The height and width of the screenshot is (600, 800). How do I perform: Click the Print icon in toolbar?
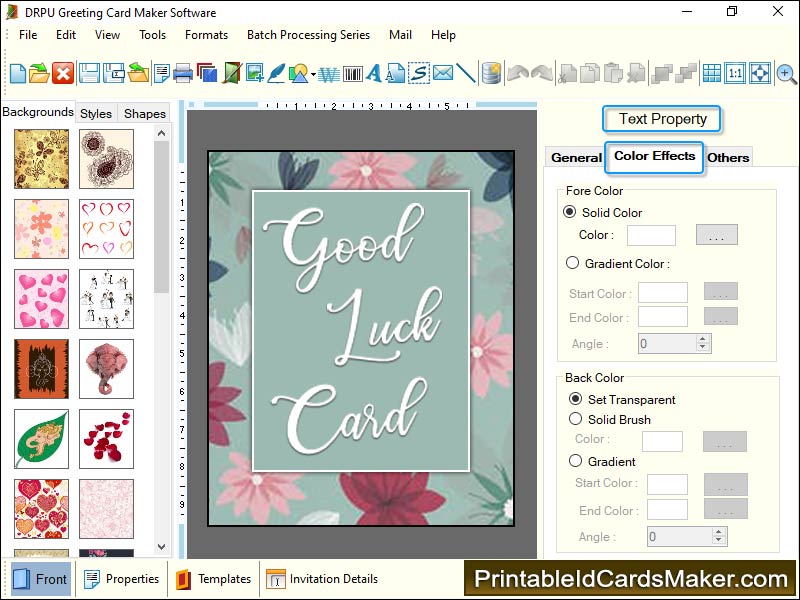click(x=183, y=73)
